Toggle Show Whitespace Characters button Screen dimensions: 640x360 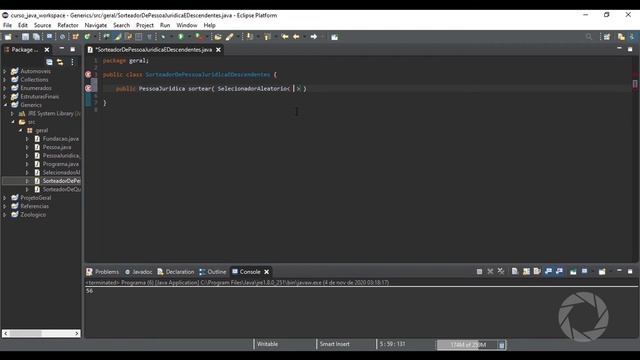click(x=149, y=37)
